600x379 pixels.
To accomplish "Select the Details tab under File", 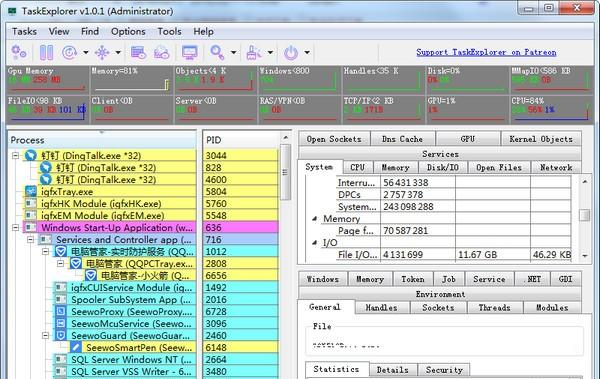I will [393, 370].
